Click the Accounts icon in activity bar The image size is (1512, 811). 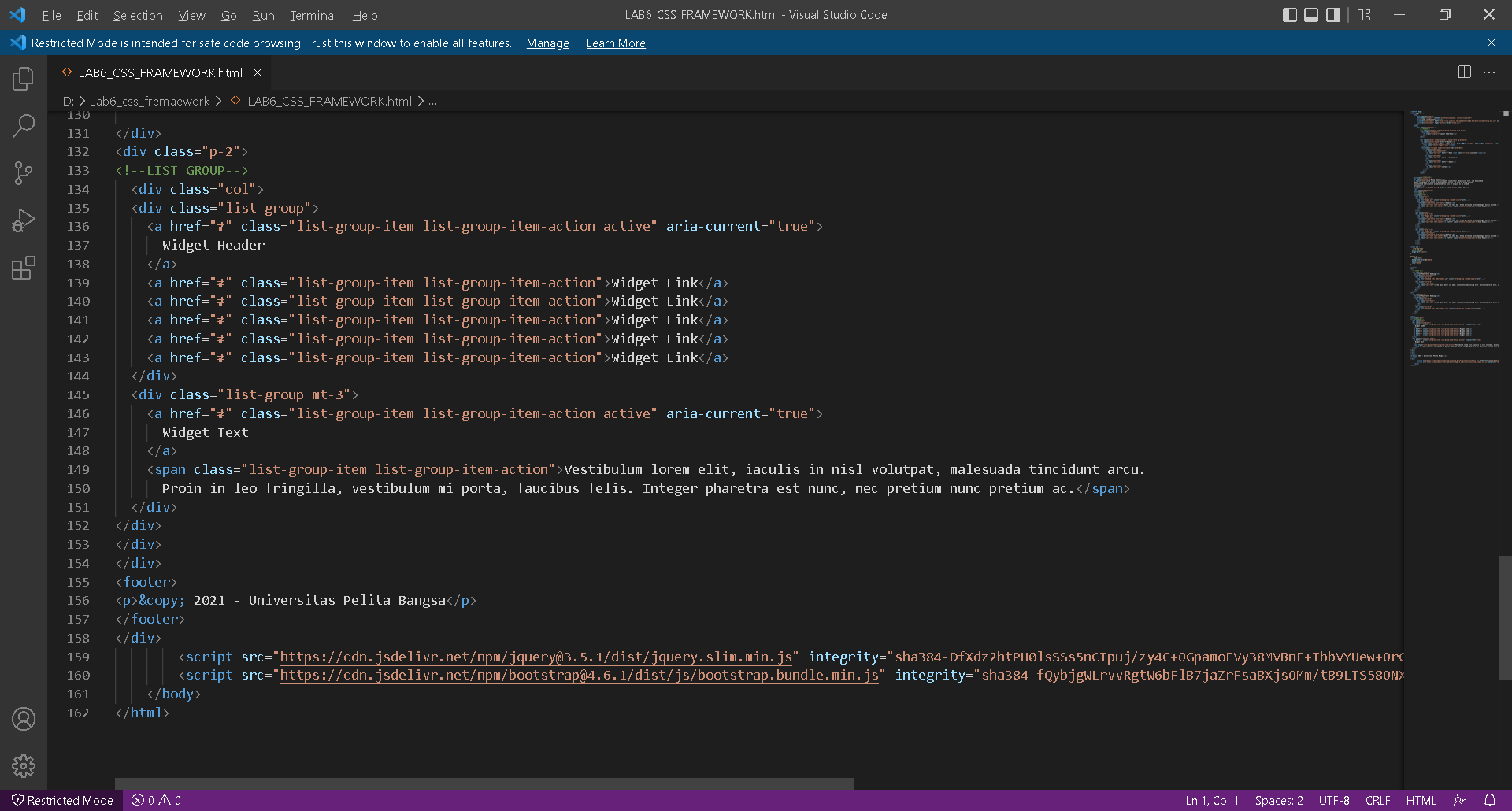point(24,719)
